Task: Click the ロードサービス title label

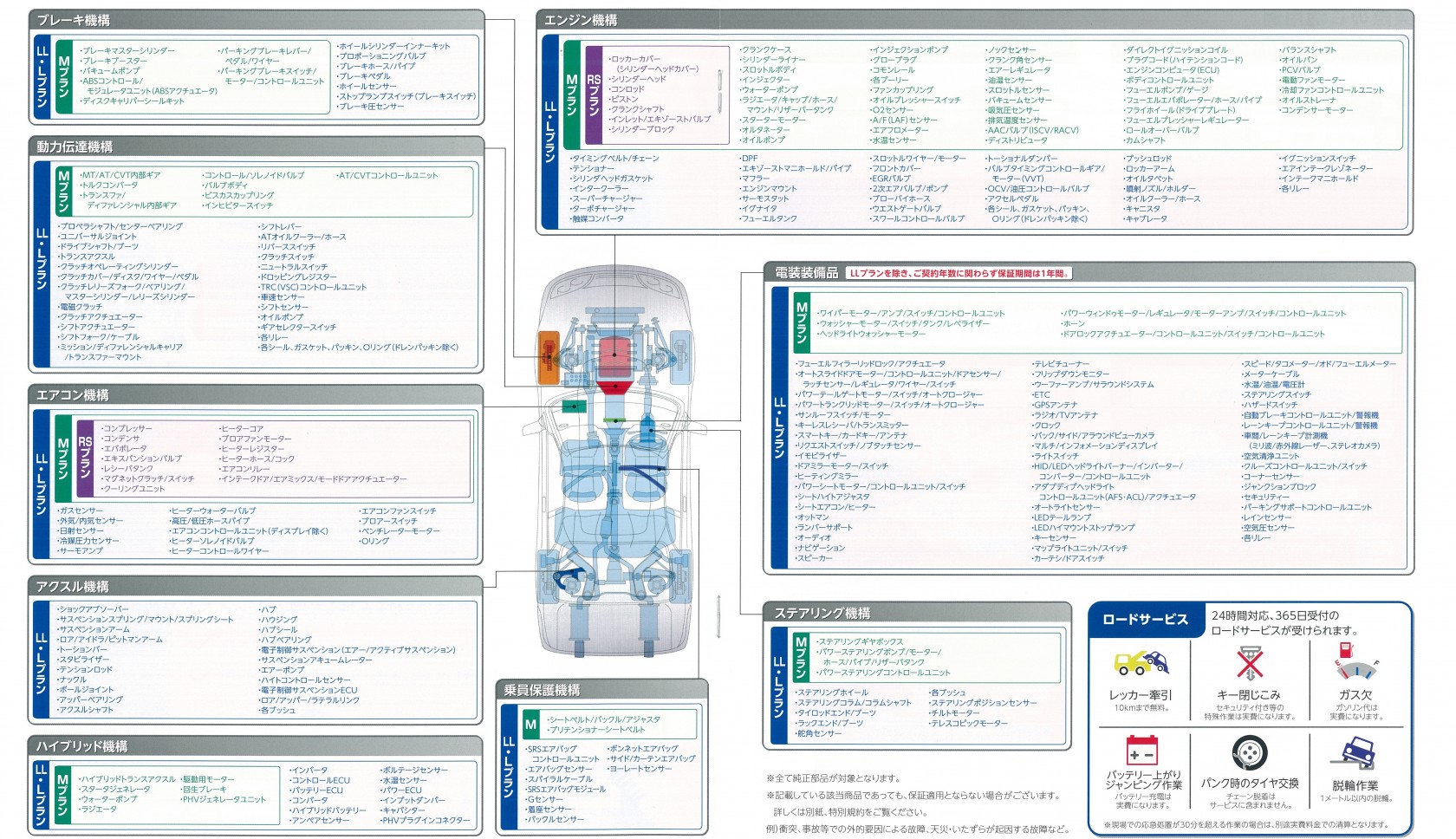Action: pyautogui.click(x=1144, y=619)
